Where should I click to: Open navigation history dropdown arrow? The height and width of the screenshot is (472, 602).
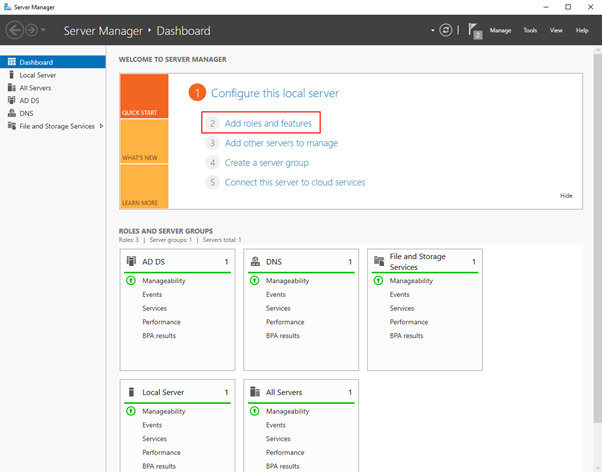[43, 30]
